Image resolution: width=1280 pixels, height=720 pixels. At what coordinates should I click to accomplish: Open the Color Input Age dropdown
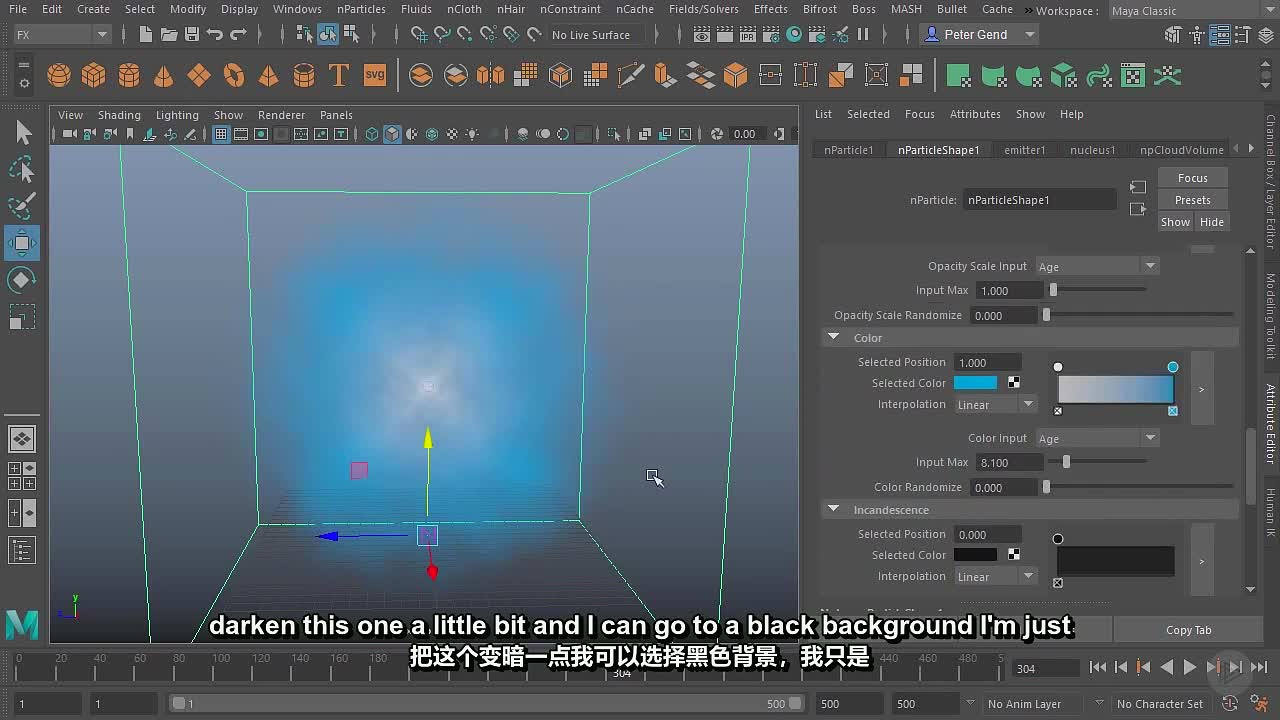coord(1097,438)
